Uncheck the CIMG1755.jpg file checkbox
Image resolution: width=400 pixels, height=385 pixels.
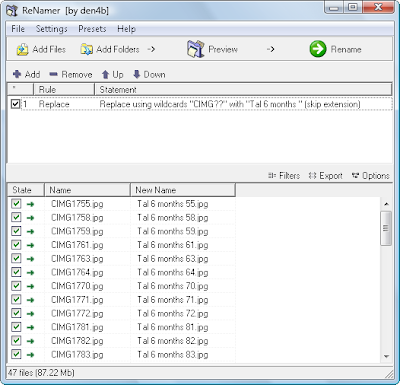(x=16, y=204)
